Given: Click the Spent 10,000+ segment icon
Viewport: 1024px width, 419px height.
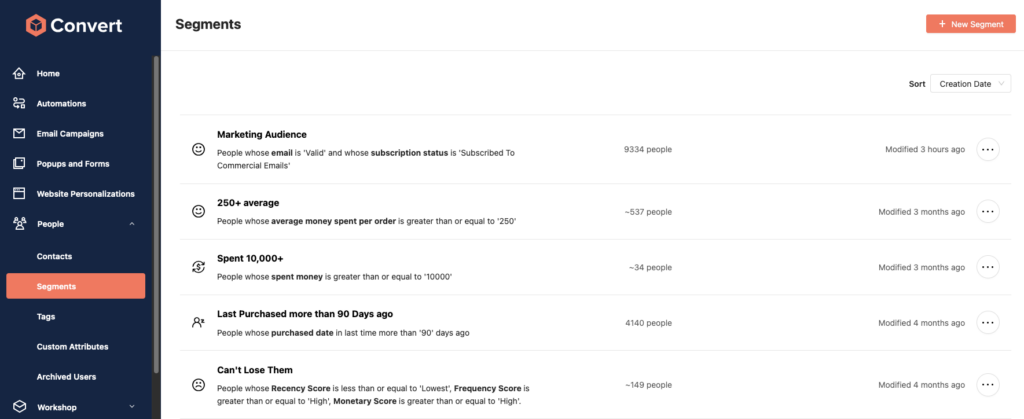Looking at the screenshot, I should pyautogui.click(x=198, y=267).
